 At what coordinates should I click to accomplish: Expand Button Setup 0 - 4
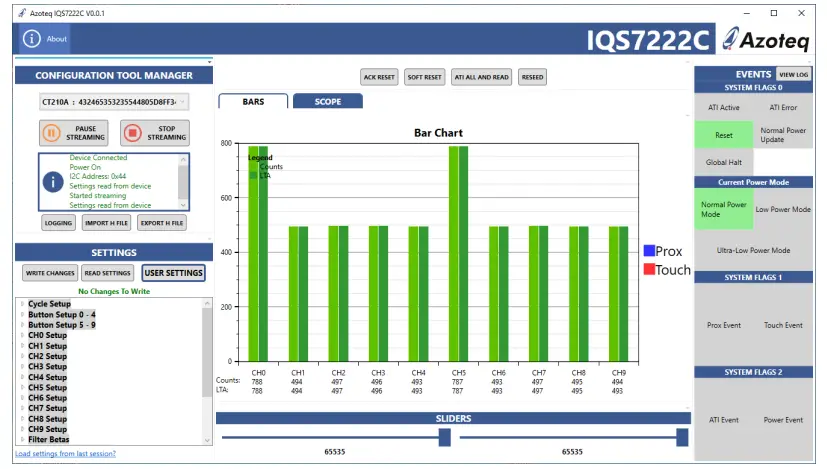click(22, 314)
